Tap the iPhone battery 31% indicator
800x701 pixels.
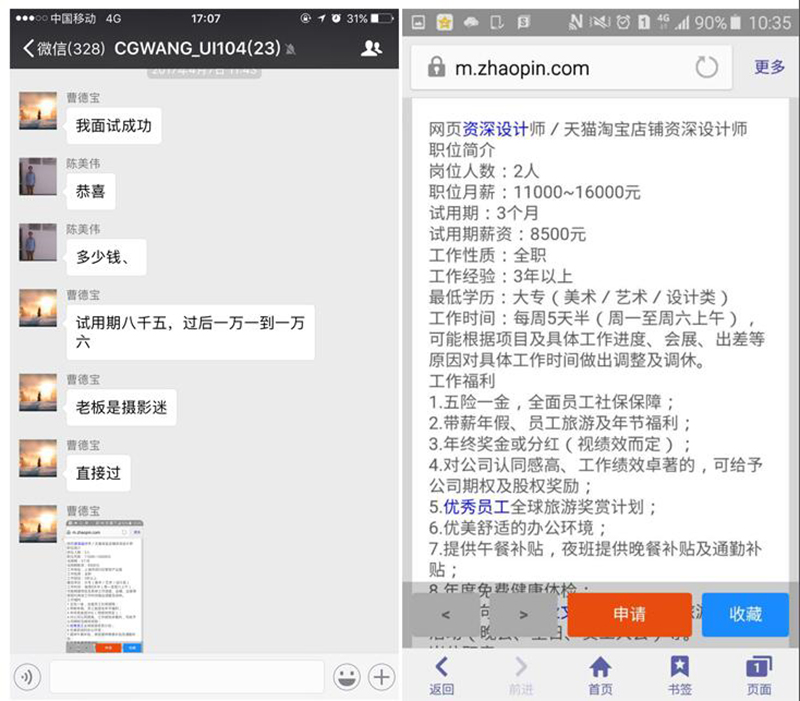(x=370, y=19)
